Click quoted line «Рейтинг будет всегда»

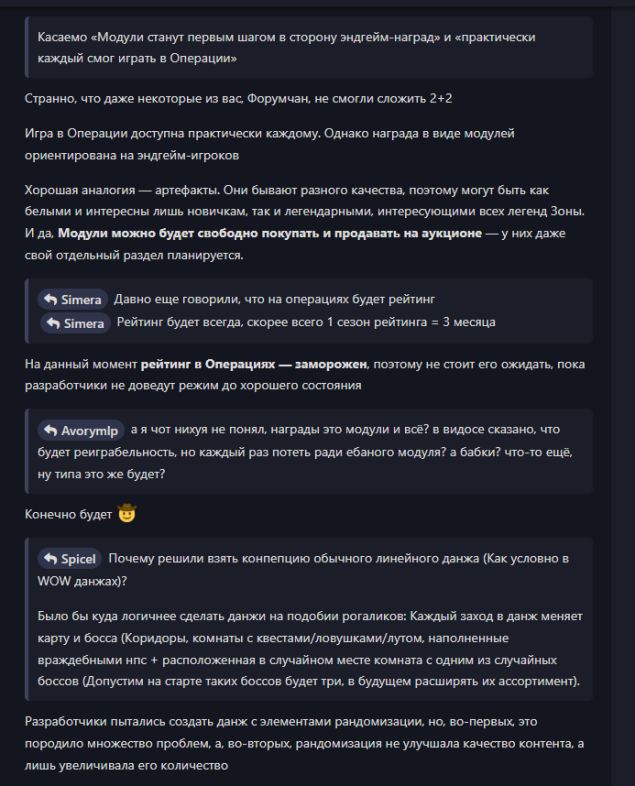(x=305, y=322)
